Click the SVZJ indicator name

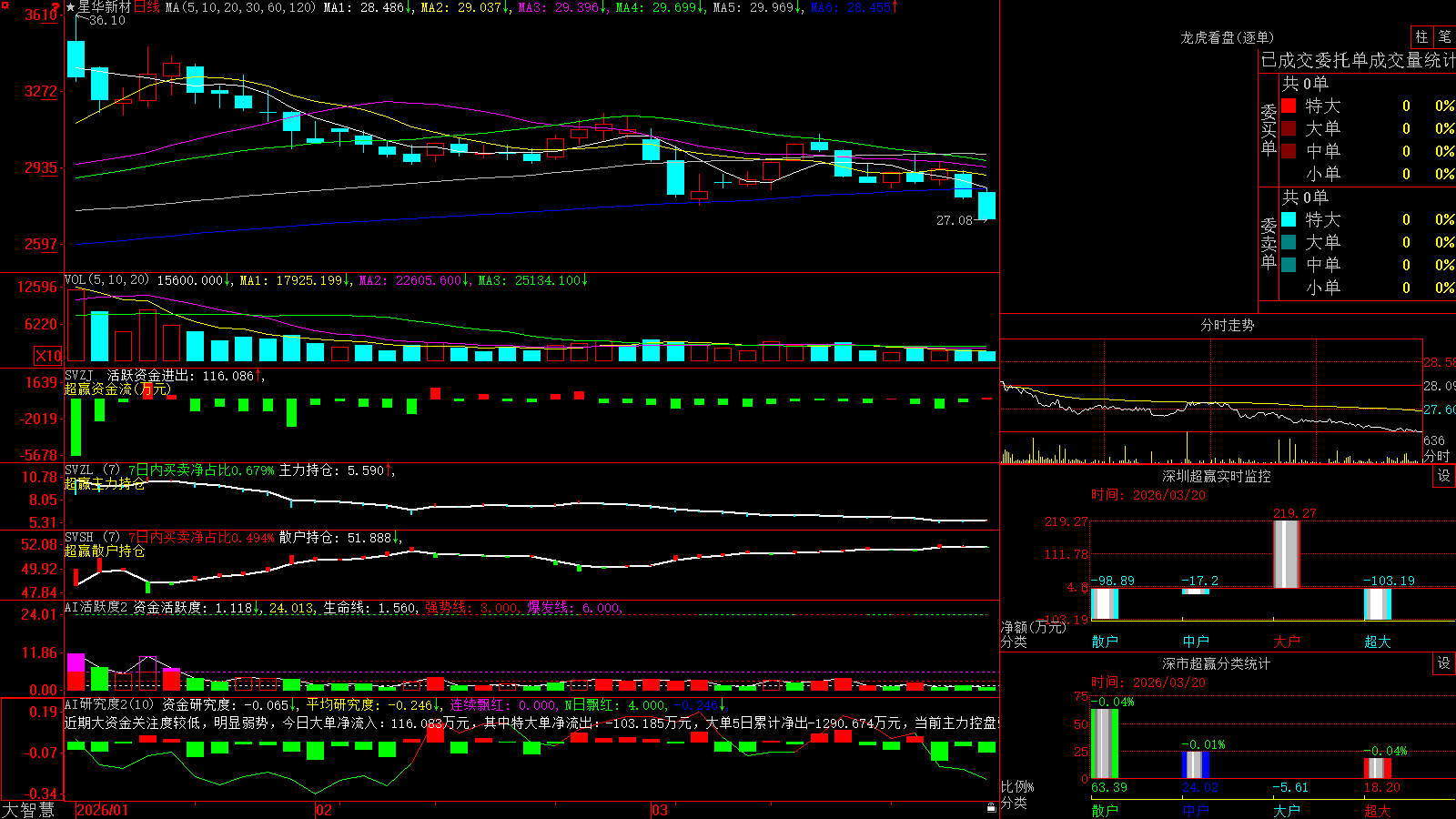pyautogui.click(x=79, y=375)
